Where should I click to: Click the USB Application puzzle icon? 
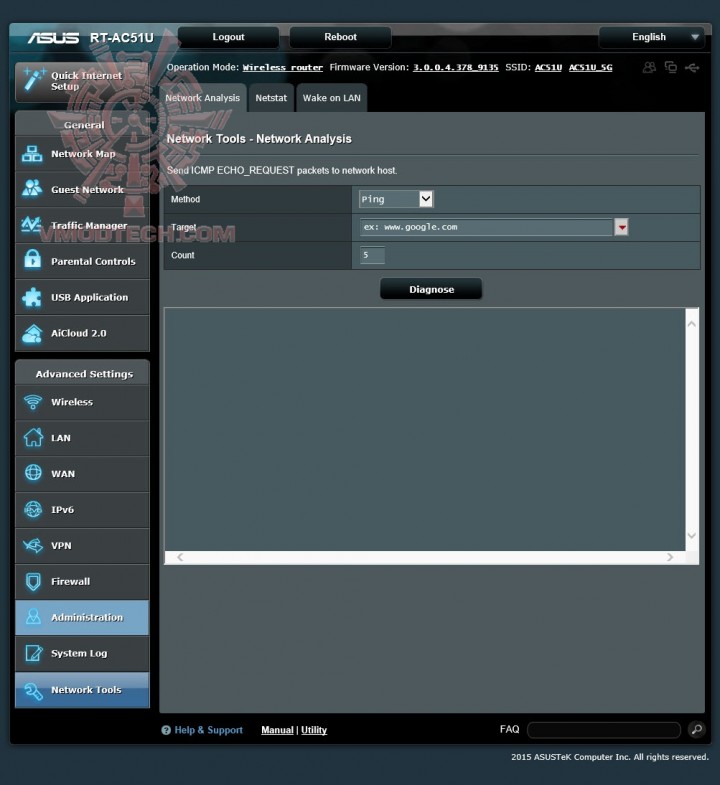(x=32, y=297)
